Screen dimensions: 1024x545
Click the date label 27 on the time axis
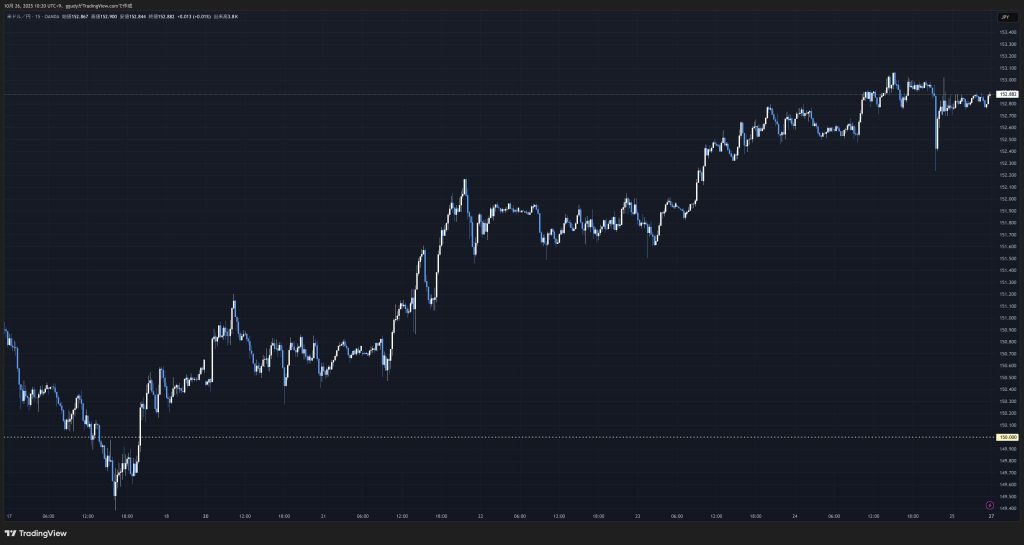coord(989,517)
